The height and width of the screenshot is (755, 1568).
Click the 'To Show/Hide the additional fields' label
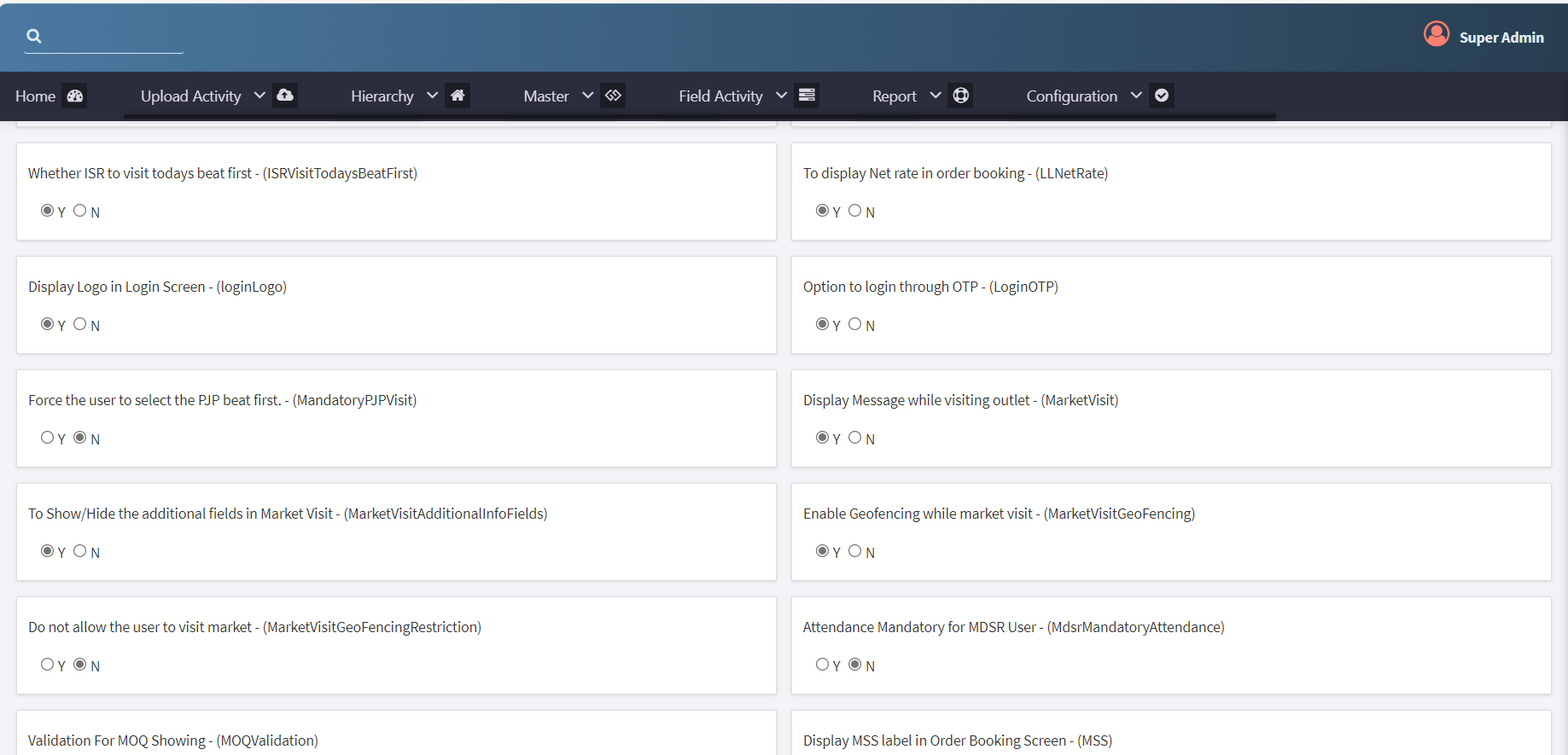pos(289,514)
